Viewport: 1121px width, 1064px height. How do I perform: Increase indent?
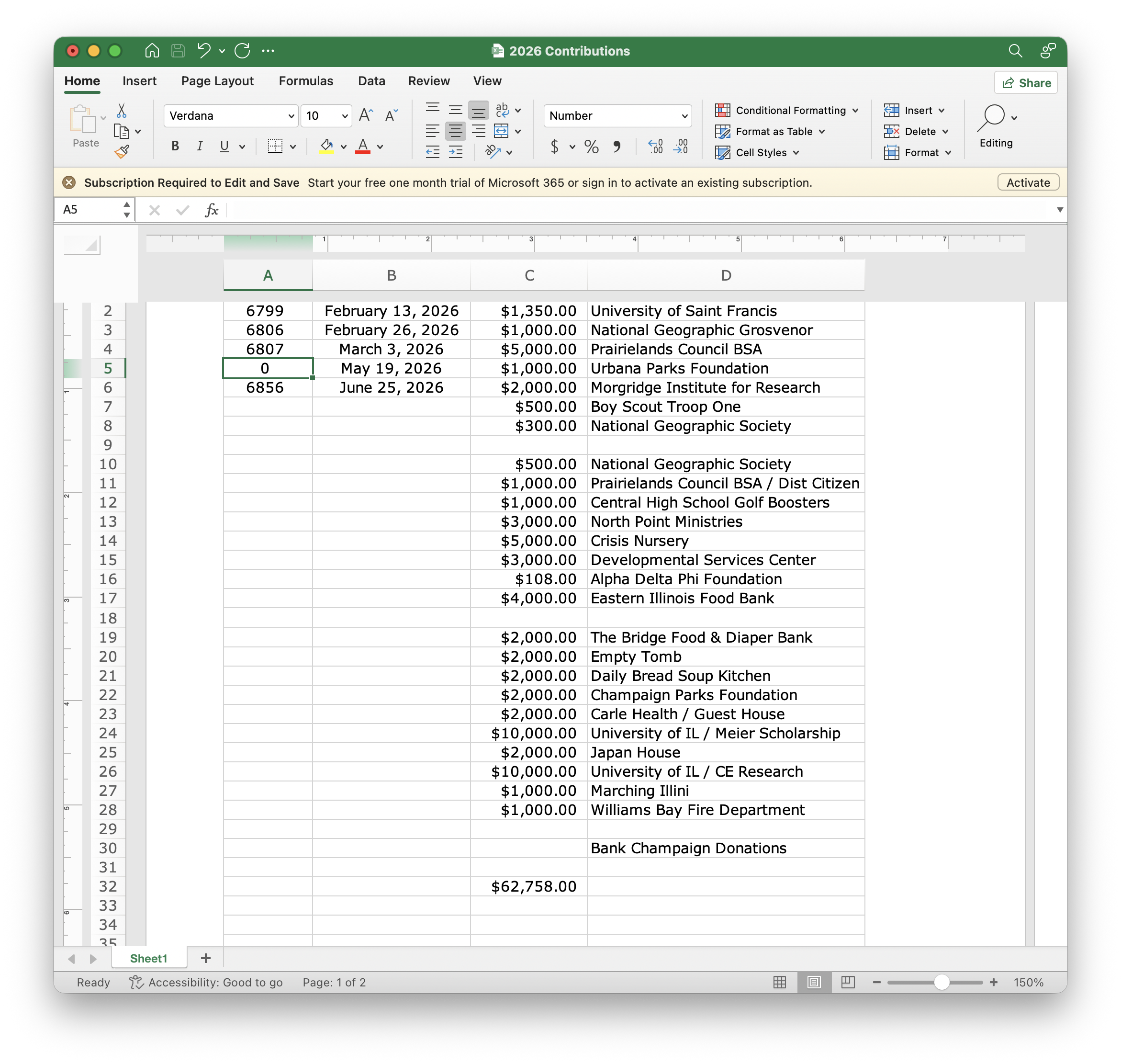pos(455,152)
